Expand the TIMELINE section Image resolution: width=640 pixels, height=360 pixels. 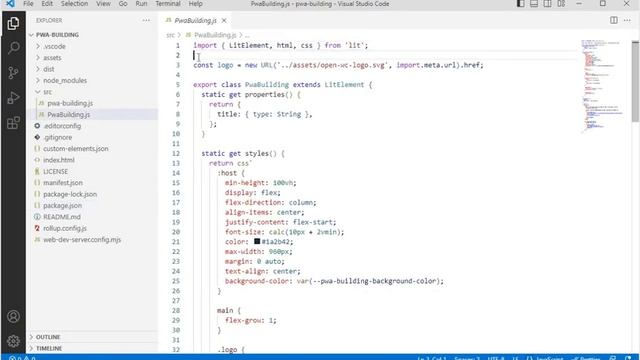pyautogui.click(x=49, y=349)
